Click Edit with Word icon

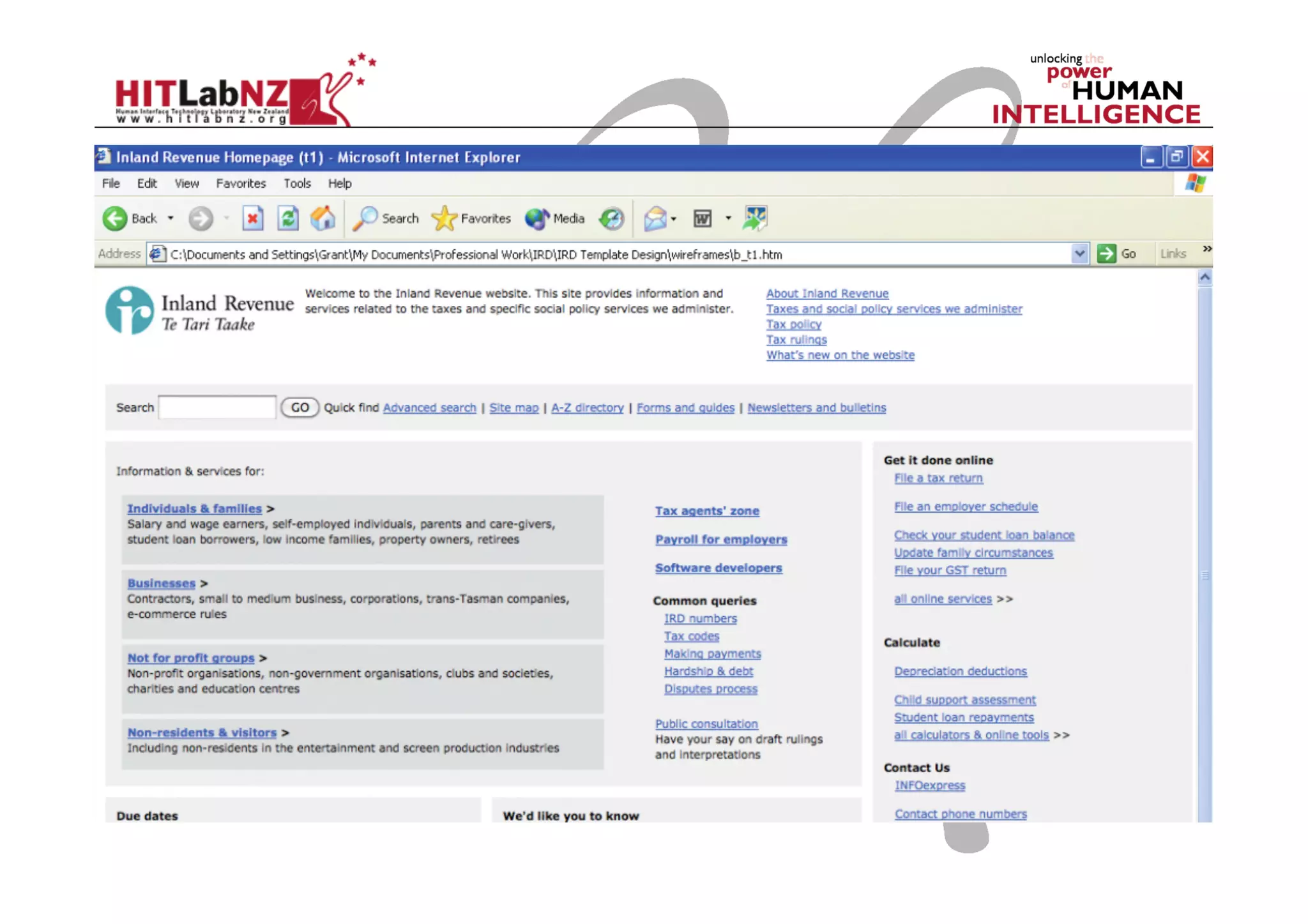703,219
